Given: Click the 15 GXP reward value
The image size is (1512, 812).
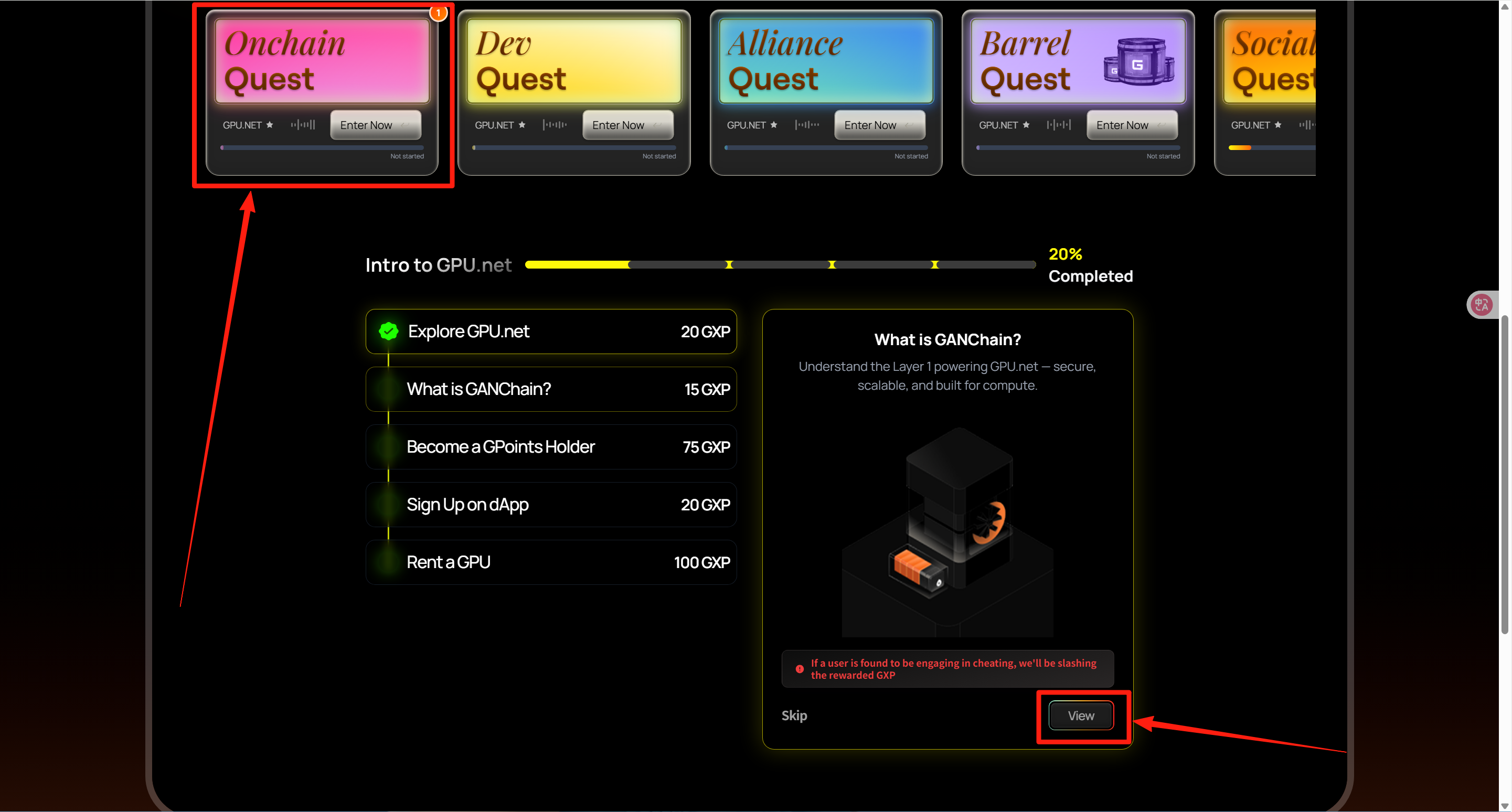Looking at the screenshot, I should point(707,390).
